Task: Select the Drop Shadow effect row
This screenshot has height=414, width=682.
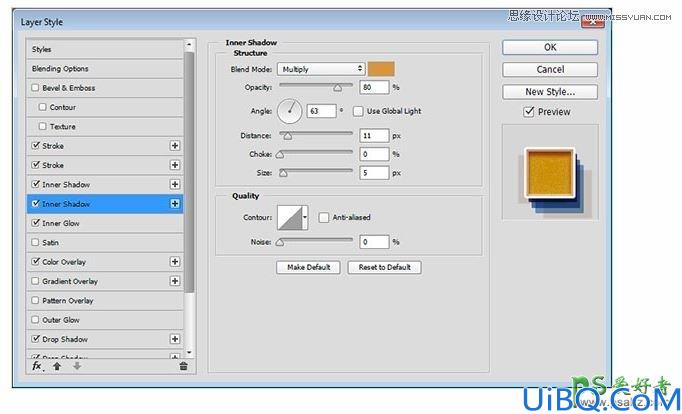Action: (104, 339)
